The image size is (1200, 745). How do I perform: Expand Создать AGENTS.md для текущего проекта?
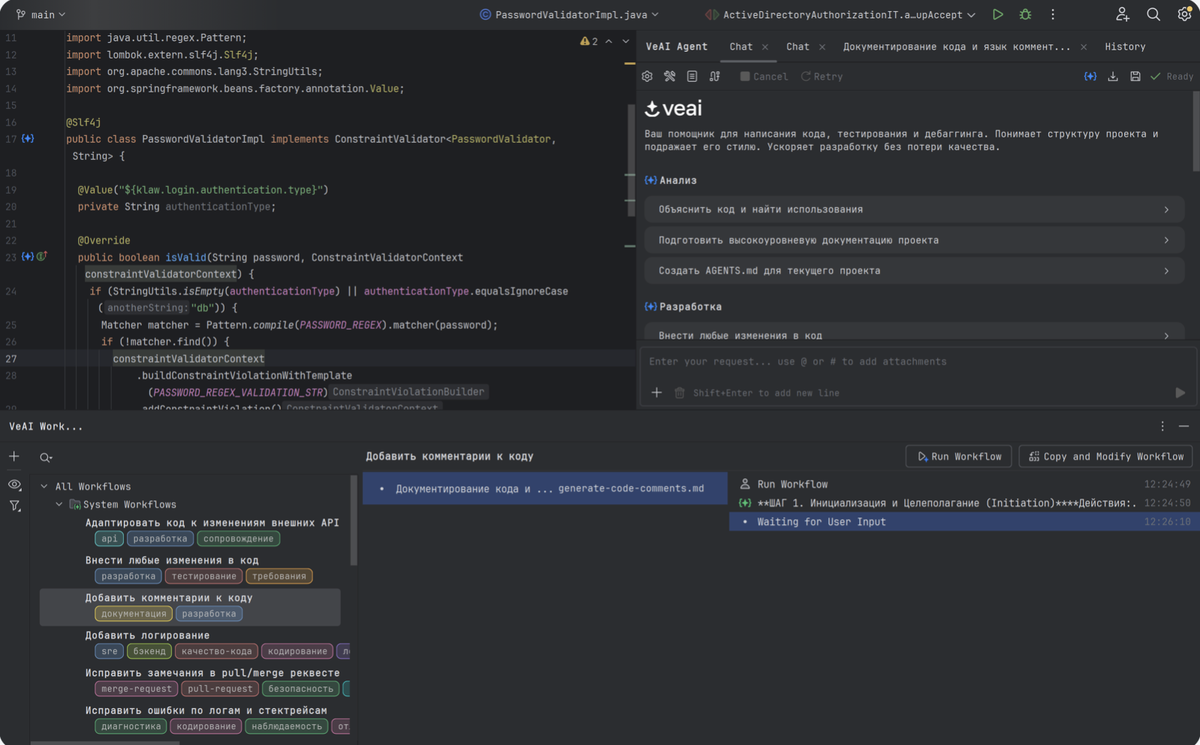[914, 271]
